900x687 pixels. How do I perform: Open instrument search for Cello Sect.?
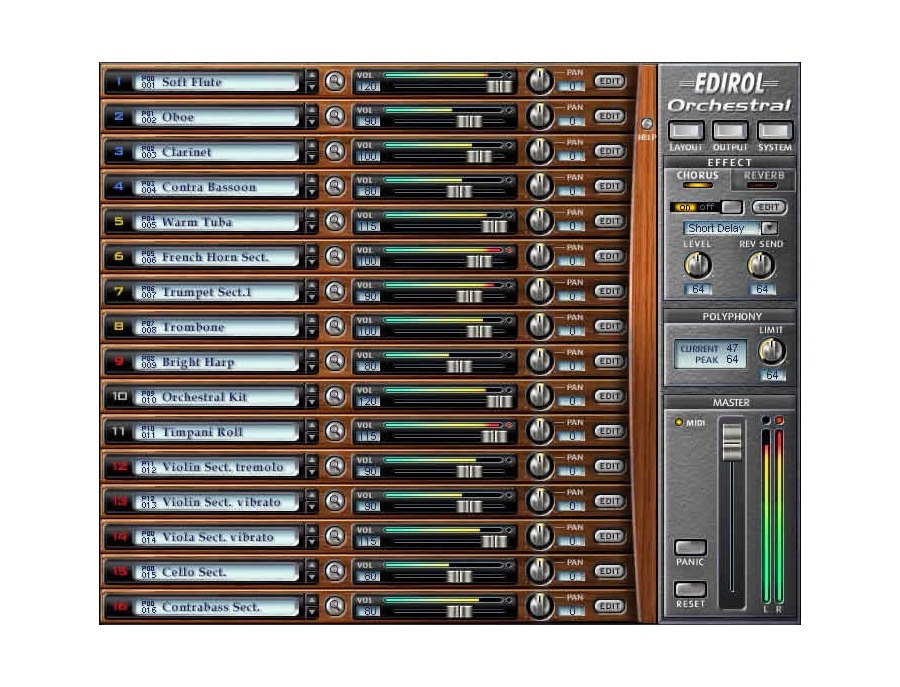point(335,572)
